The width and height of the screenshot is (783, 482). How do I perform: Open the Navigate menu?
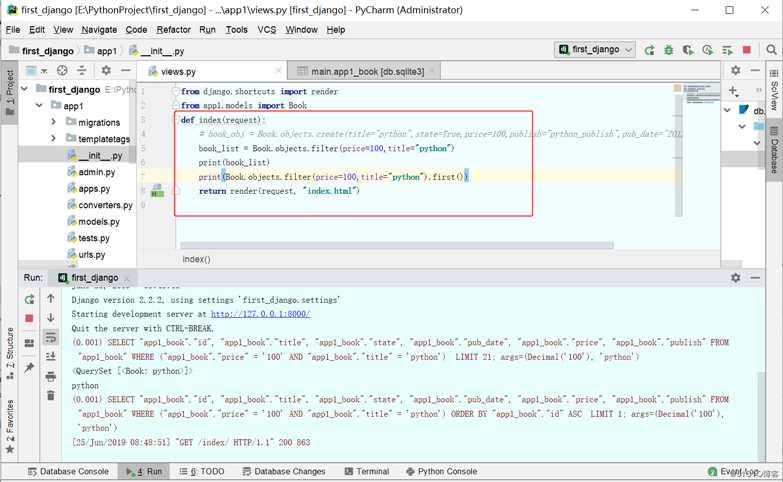tap(99, 29)
